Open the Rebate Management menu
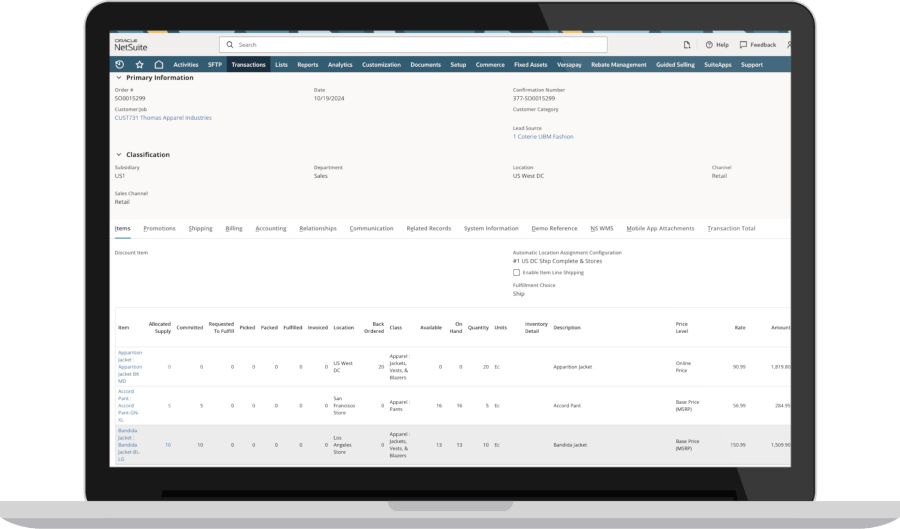Viewport: 900px width, 529px height. pyautogui.click(x=619, y=65)
